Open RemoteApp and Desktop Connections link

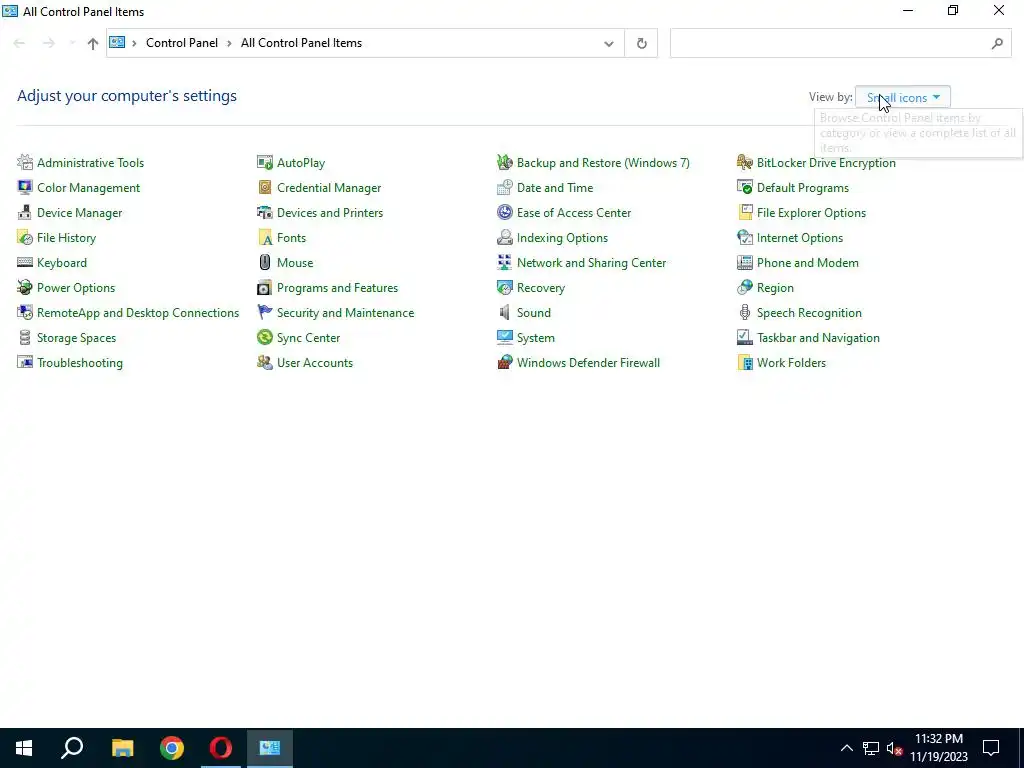click(x=138, y=313)
